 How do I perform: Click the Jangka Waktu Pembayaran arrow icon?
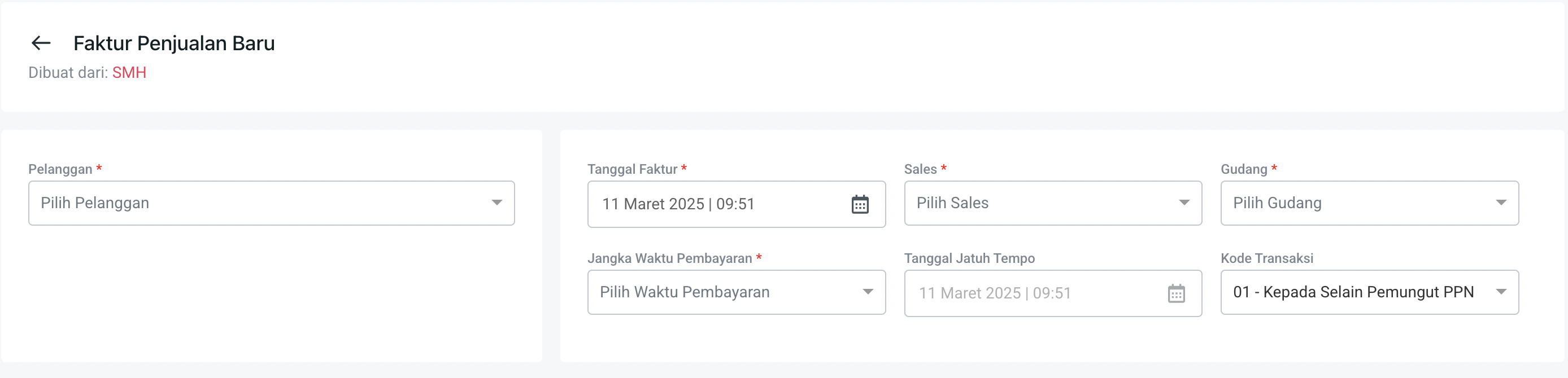tap(868, 292)
